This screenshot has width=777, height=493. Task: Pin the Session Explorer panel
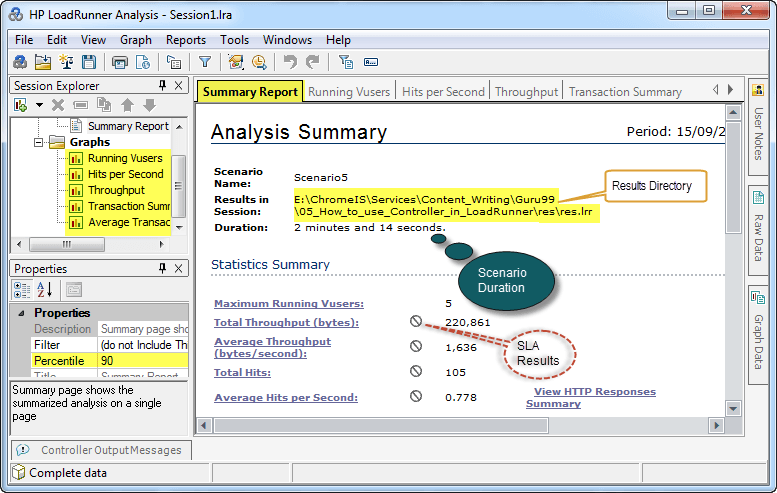[162, 86]
